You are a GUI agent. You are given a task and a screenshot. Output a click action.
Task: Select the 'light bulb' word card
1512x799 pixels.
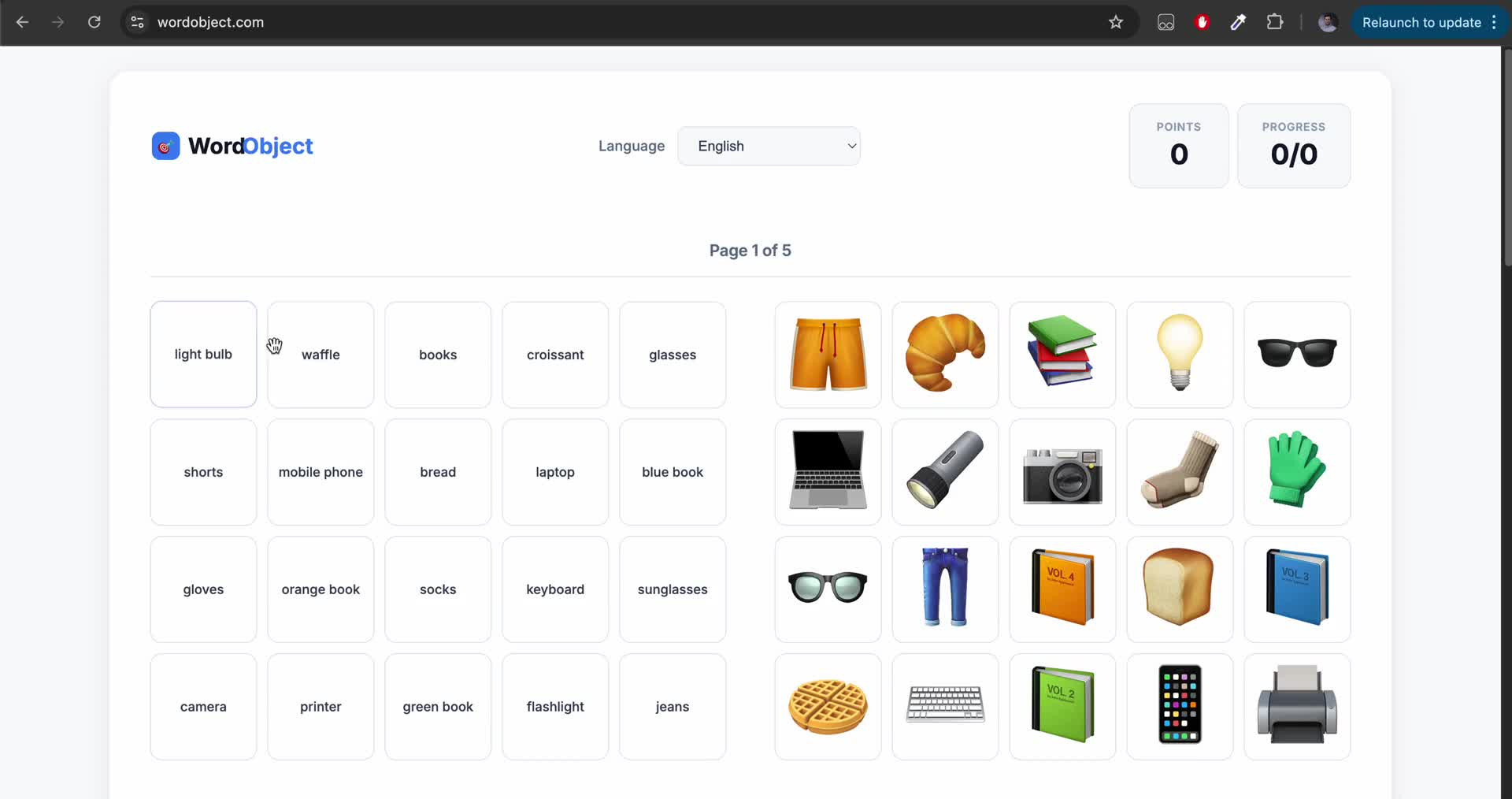coord(203,355)
